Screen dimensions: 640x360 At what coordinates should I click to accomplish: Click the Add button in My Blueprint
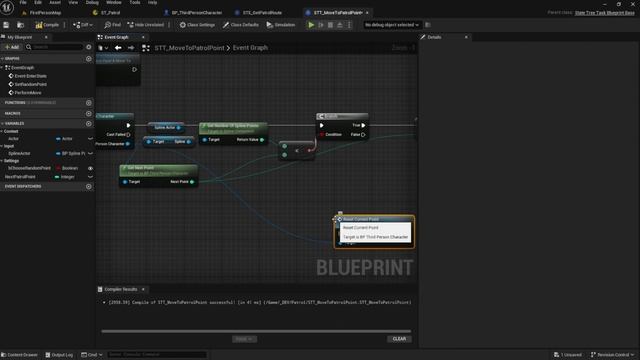click(12, 47)
